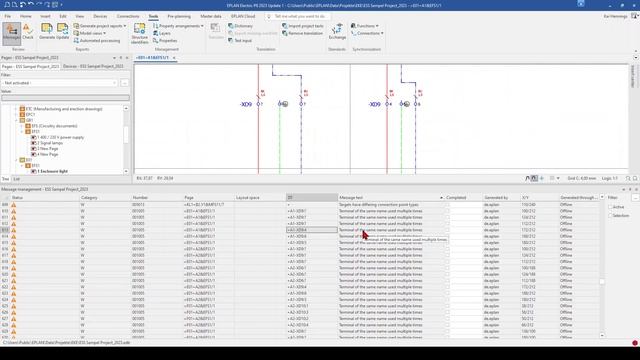Image resolution: width=640 pixels, height=360 pixels.
Task: Toggle the Selection filter checkbox
Action: (610, 216)
